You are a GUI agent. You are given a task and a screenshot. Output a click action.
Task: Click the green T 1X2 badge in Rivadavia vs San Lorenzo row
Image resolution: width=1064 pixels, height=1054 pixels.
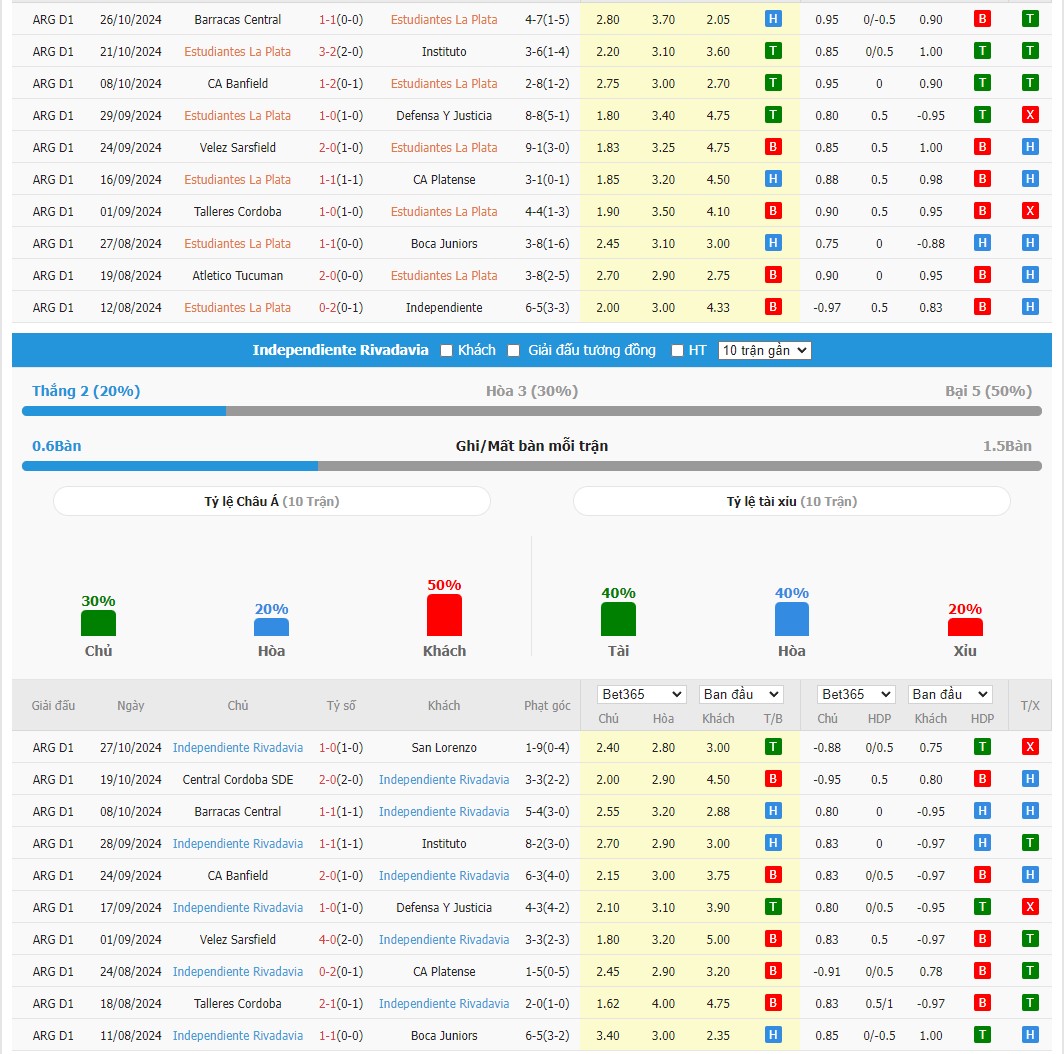(773, 747)
